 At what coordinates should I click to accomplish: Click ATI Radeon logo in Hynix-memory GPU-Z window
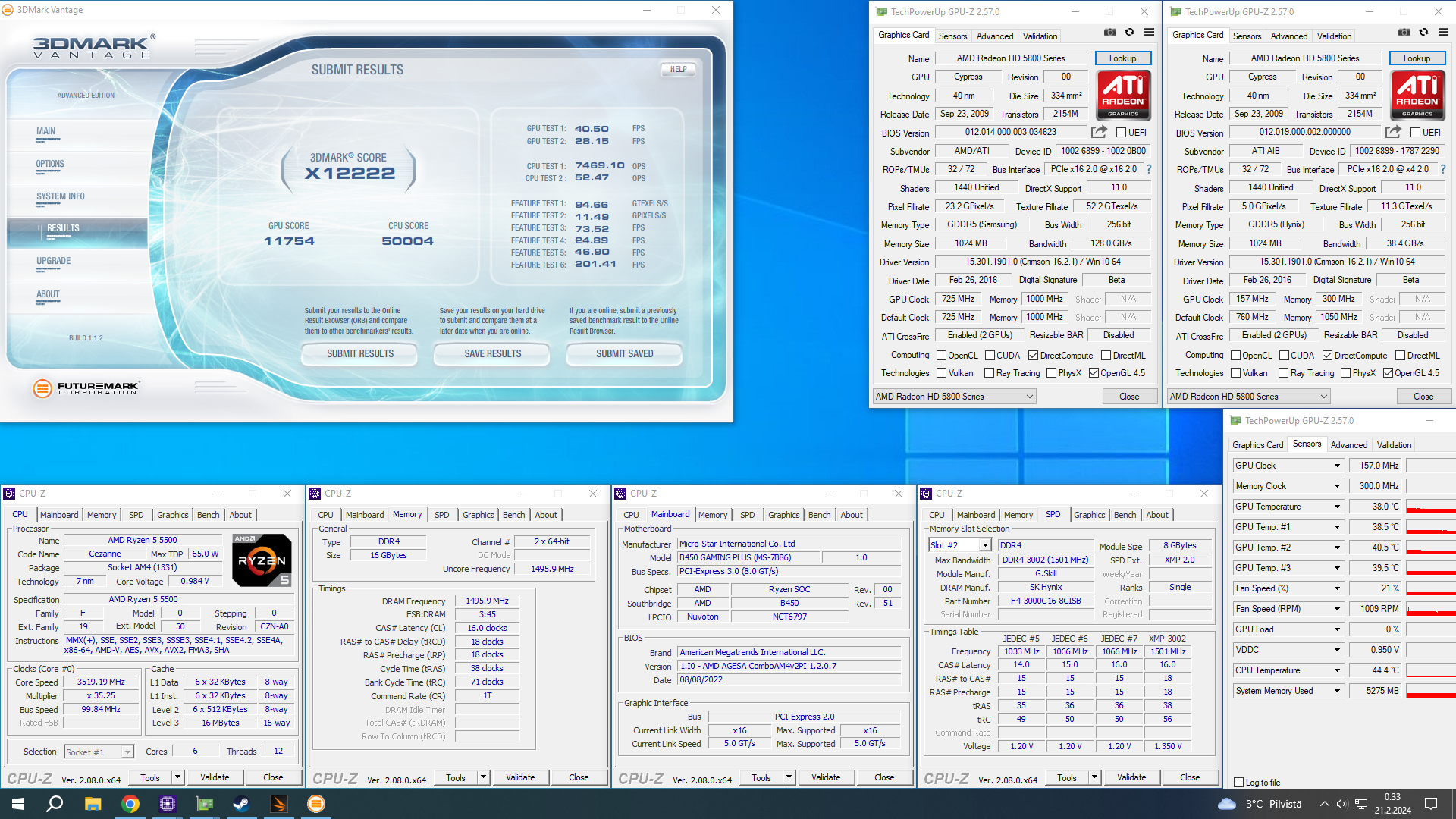click(1417, 95)
